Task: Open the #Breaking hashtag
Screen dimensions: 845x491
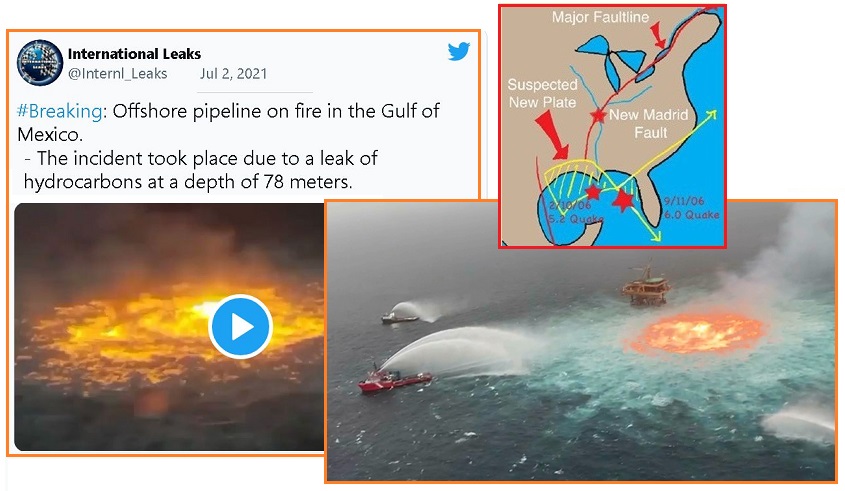Action: 59,111
